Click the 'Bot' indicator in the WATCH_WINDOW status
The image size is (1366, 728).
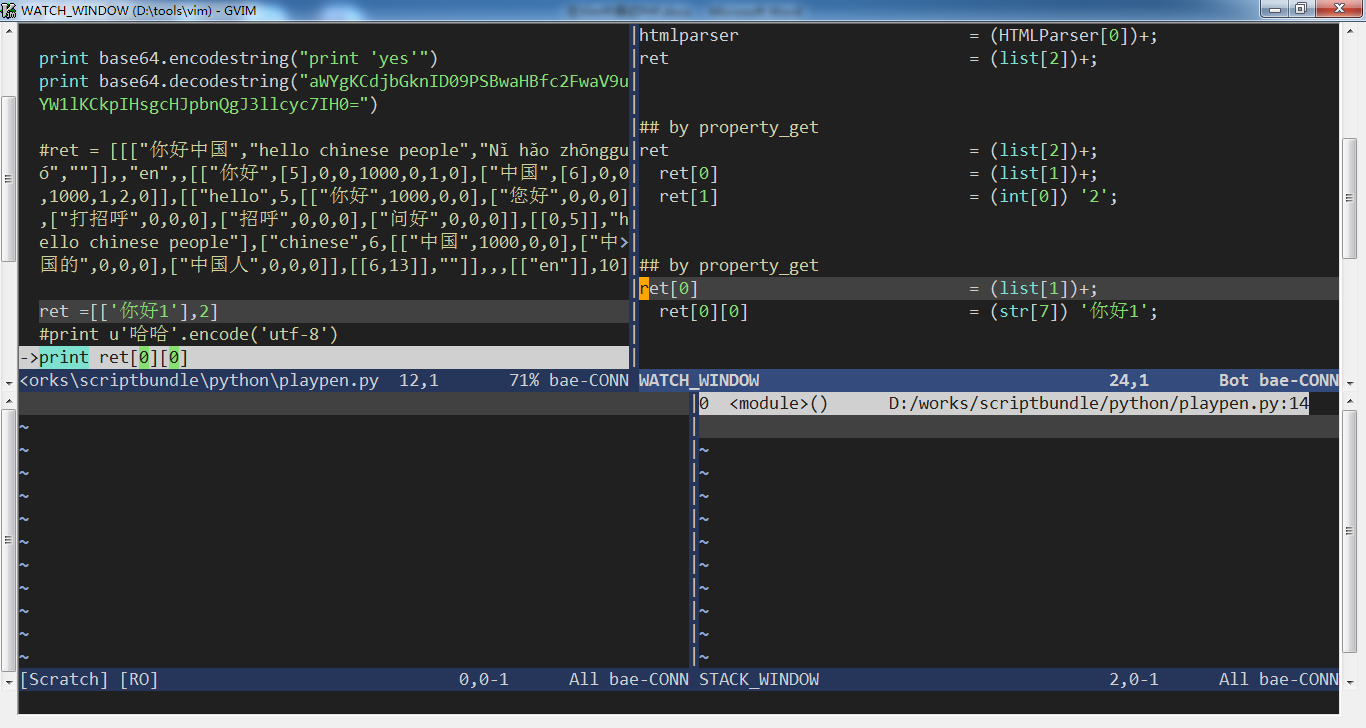(1233, 381)
